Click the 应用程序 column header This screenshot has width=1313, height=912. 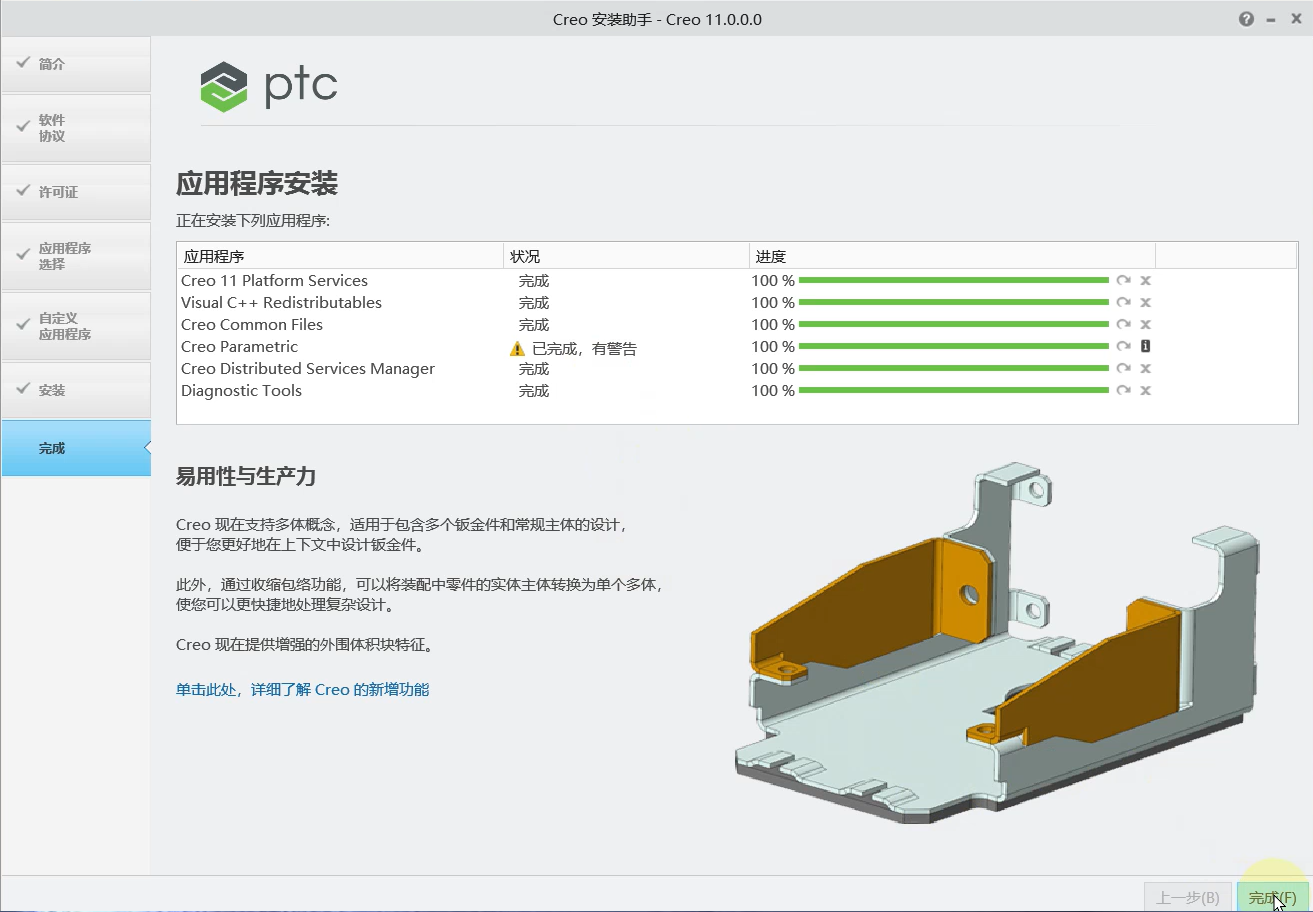(340, 256)
